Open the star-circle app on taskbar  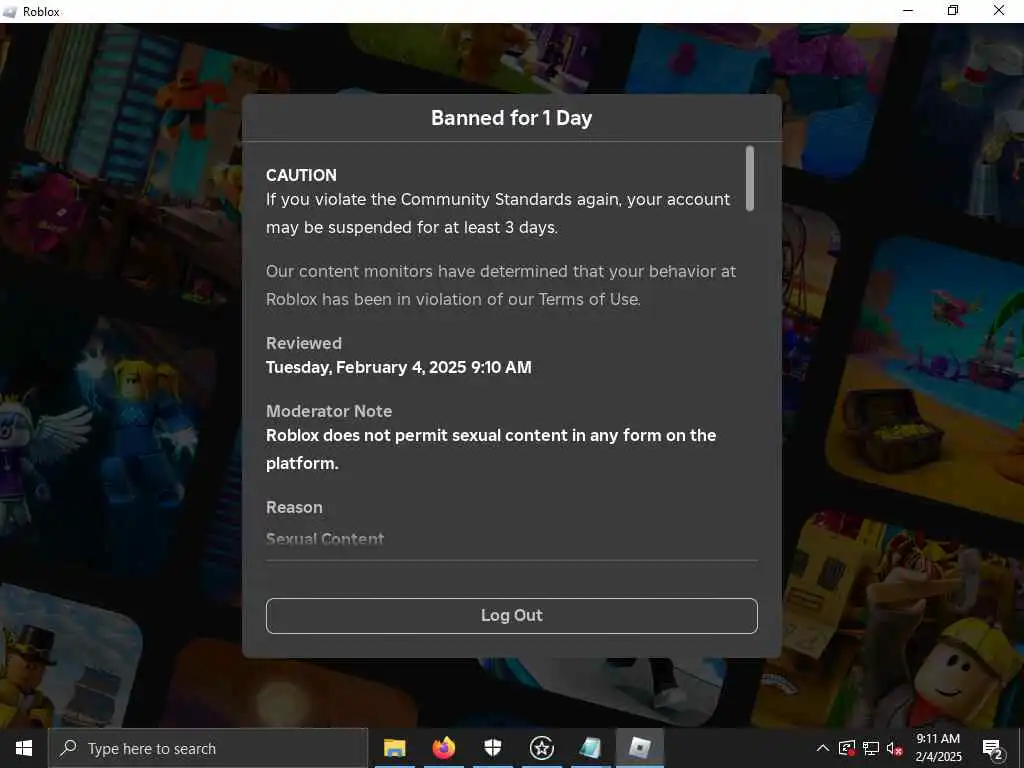[541, 748]
